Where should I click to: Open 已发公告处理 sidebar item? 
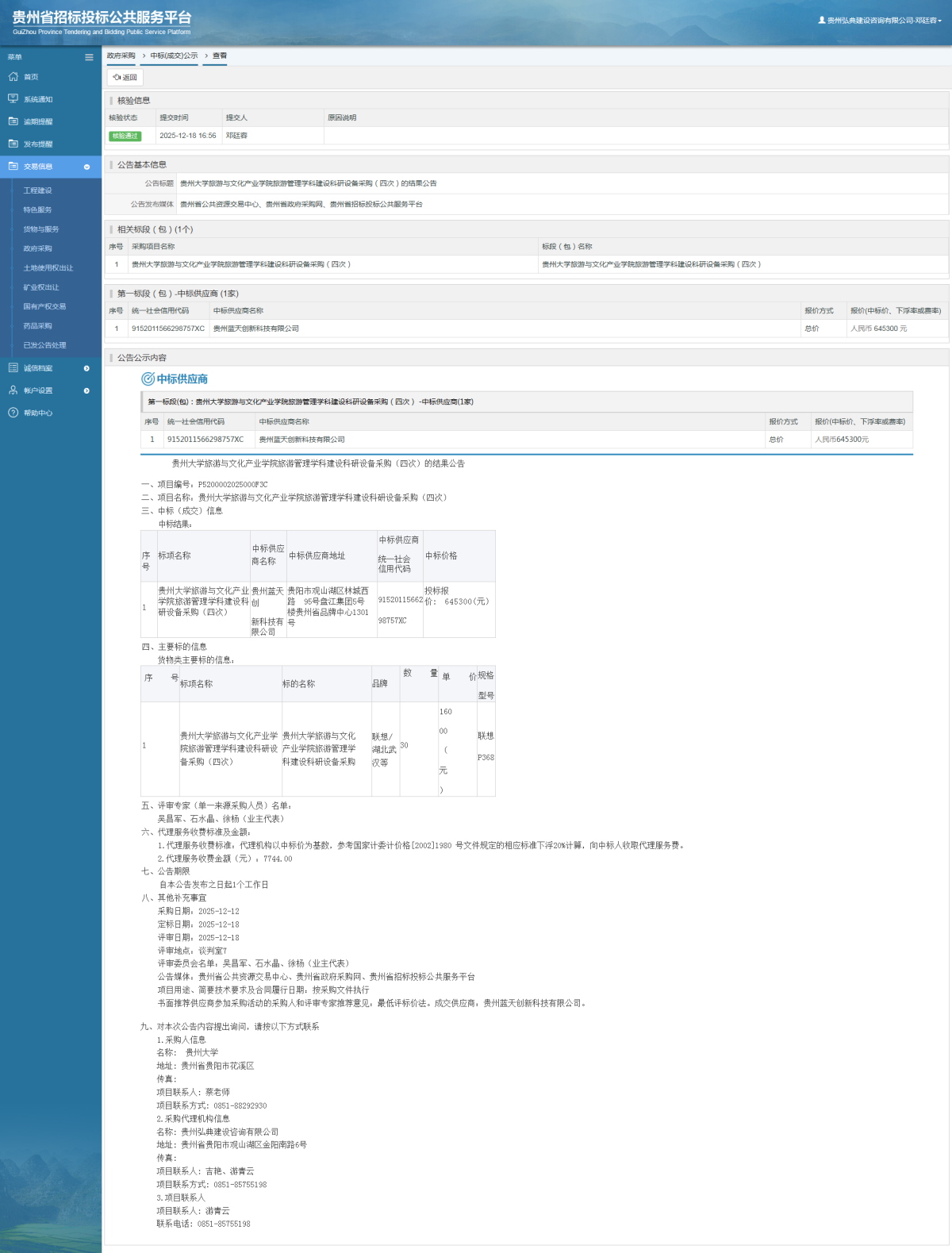(44, 345)
